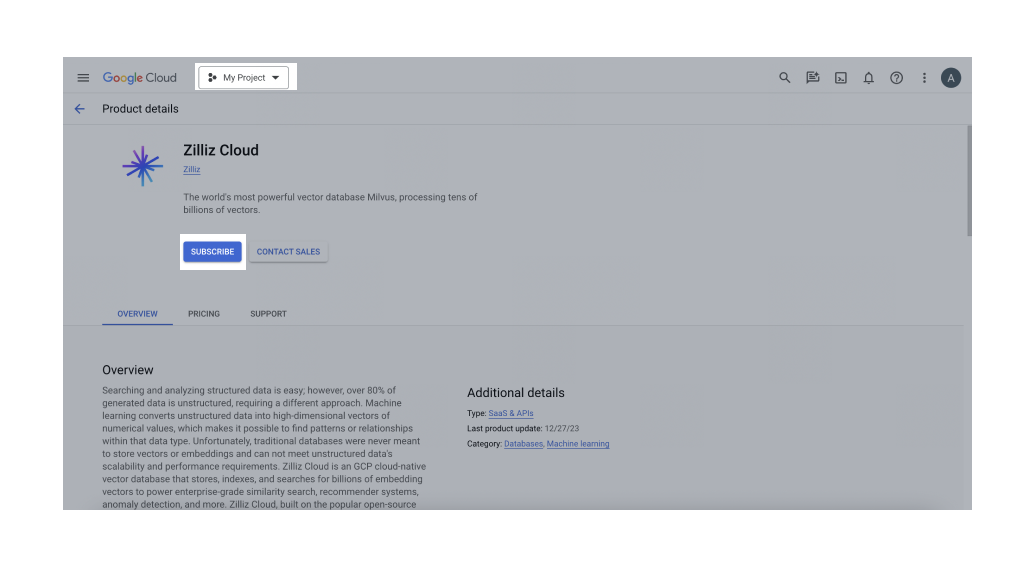Image resolution: width=1035 pixels, height=573 pixels.
Task: Activate Cloud Shell terminal icon
Action: click(x=841, y=78)
